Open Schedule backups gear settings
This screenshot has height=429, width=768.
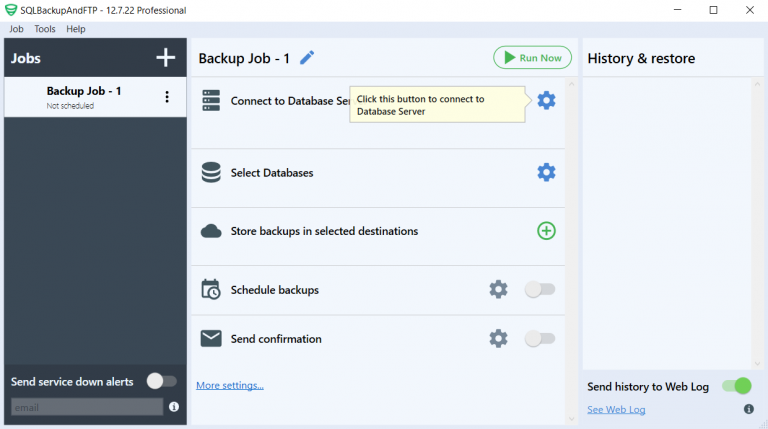tap(498, 289)
